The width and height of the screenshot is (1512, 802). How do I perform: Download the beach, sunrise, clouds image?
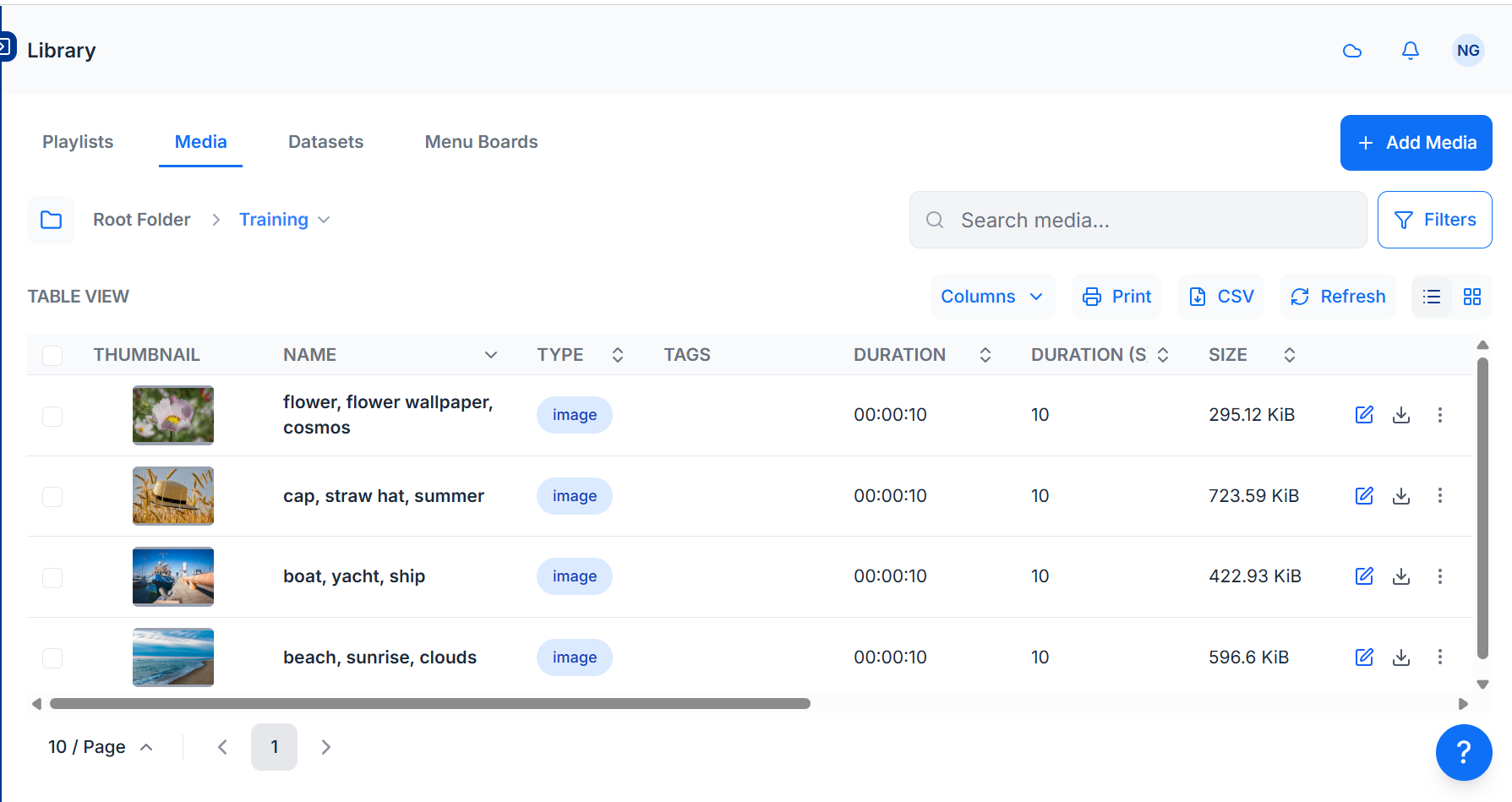coord(1401,657)
